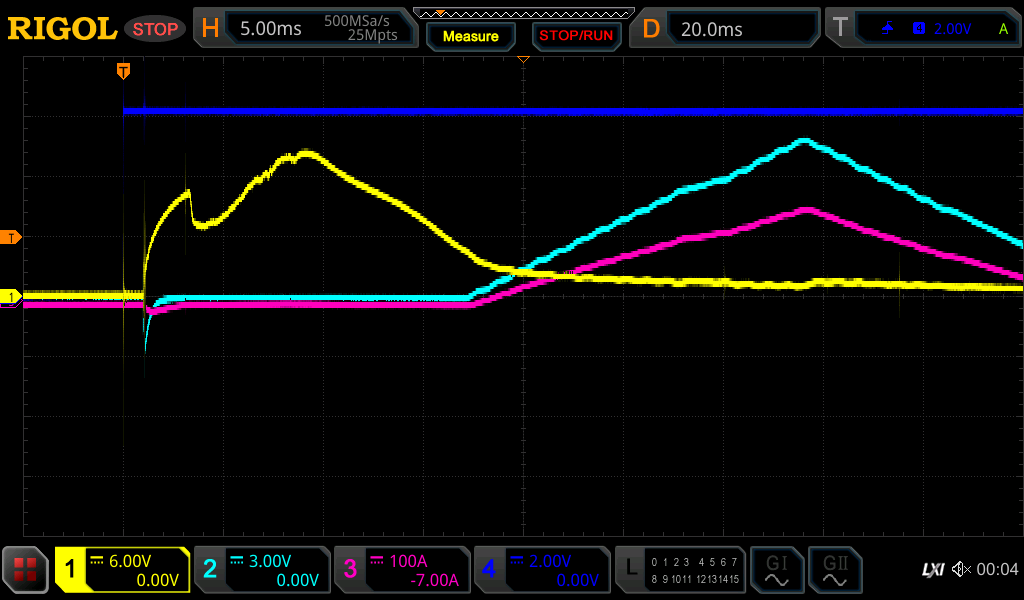Toggle channel 1 yellow 6.00V
This screenshot has width=1024, height=600.
pos(123,570)
